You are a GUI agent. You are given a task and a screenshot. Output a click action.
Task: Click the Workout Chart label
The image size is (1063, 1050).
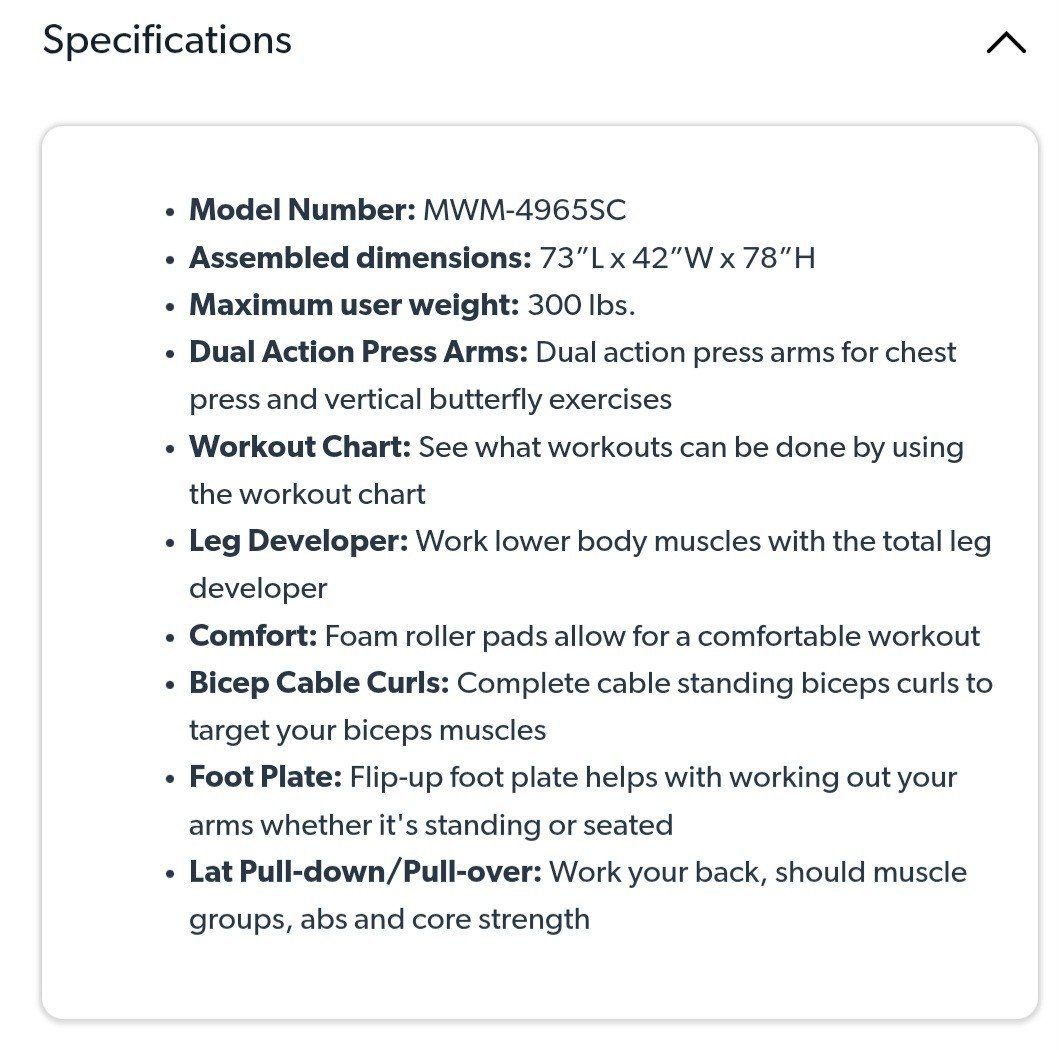pos(300,447)
